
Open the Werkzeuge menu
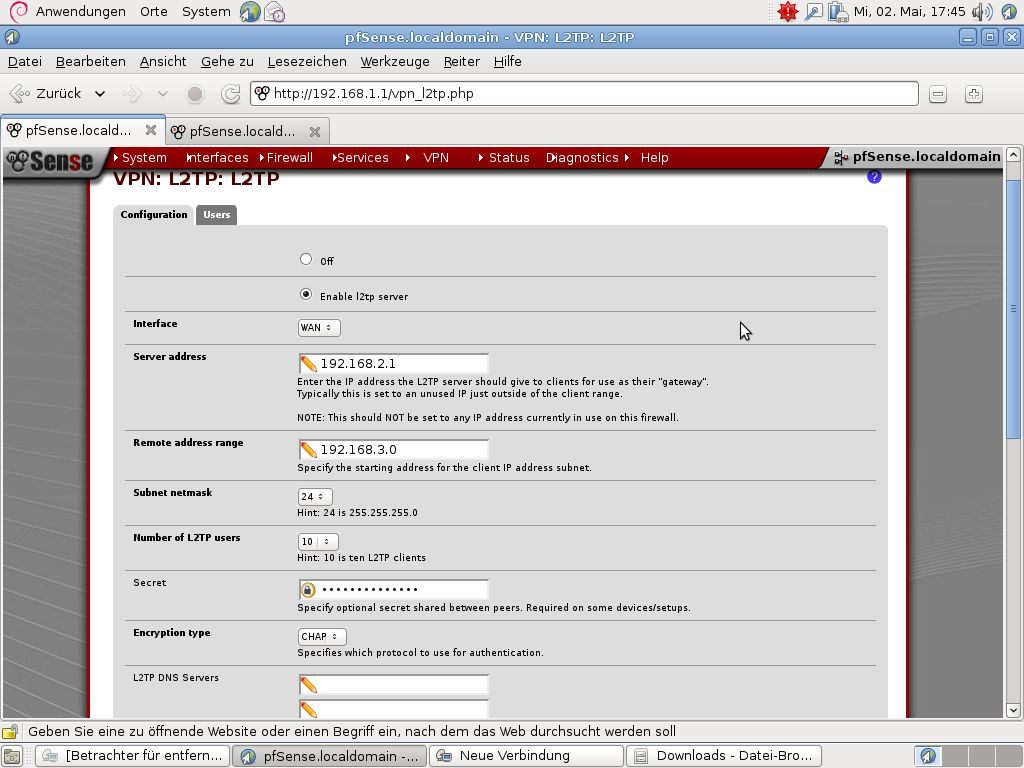395,61
